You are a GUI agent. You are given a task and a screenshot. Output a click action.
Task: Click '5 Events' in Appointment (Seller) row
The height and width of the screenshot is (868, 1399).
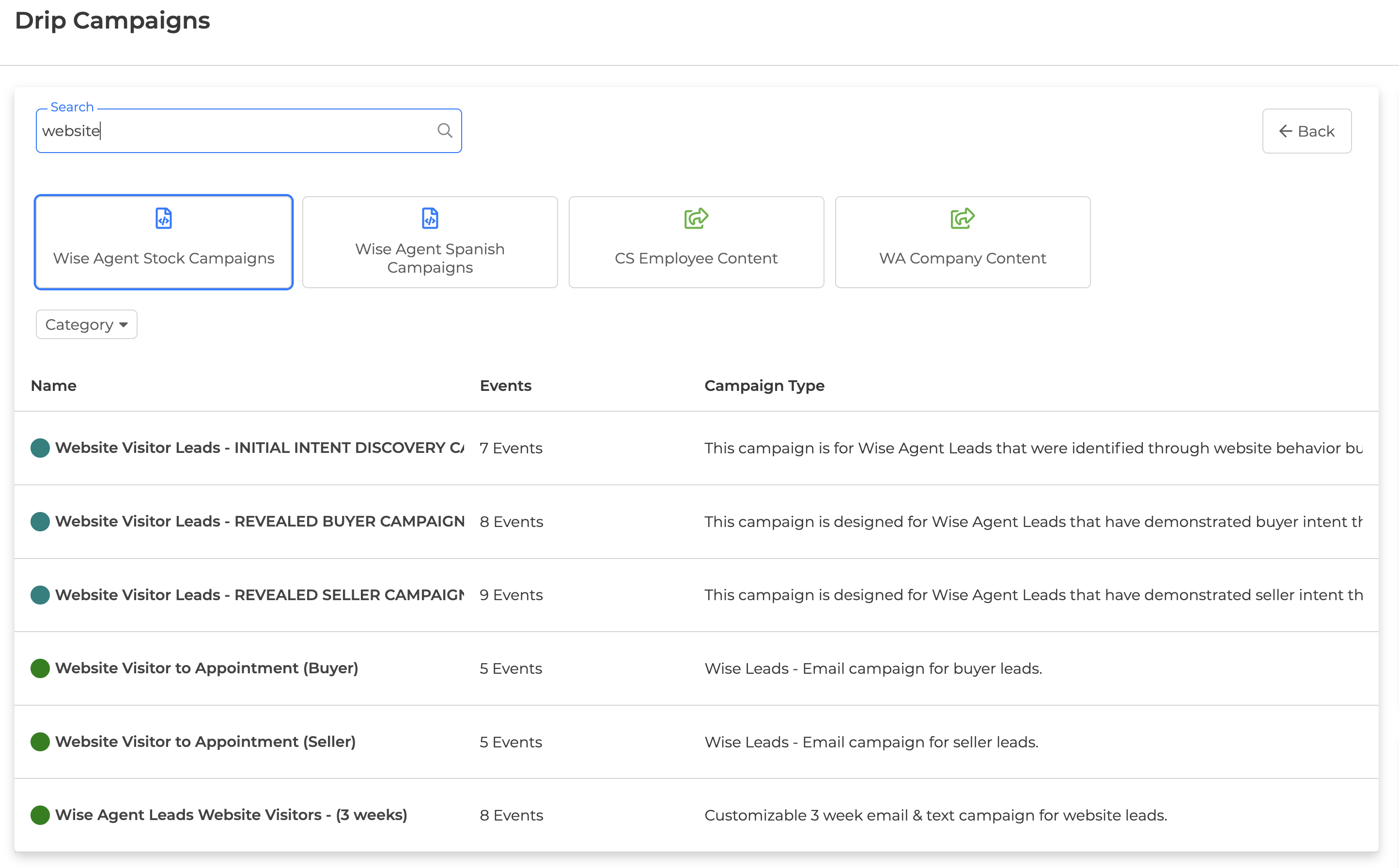point(511,742)
